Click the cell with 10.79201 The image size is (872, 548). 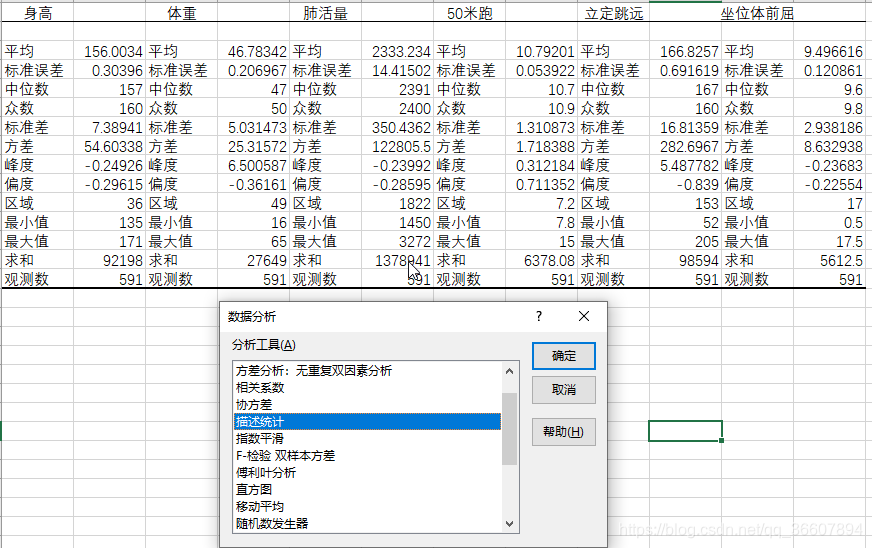(x=542, y=51)
